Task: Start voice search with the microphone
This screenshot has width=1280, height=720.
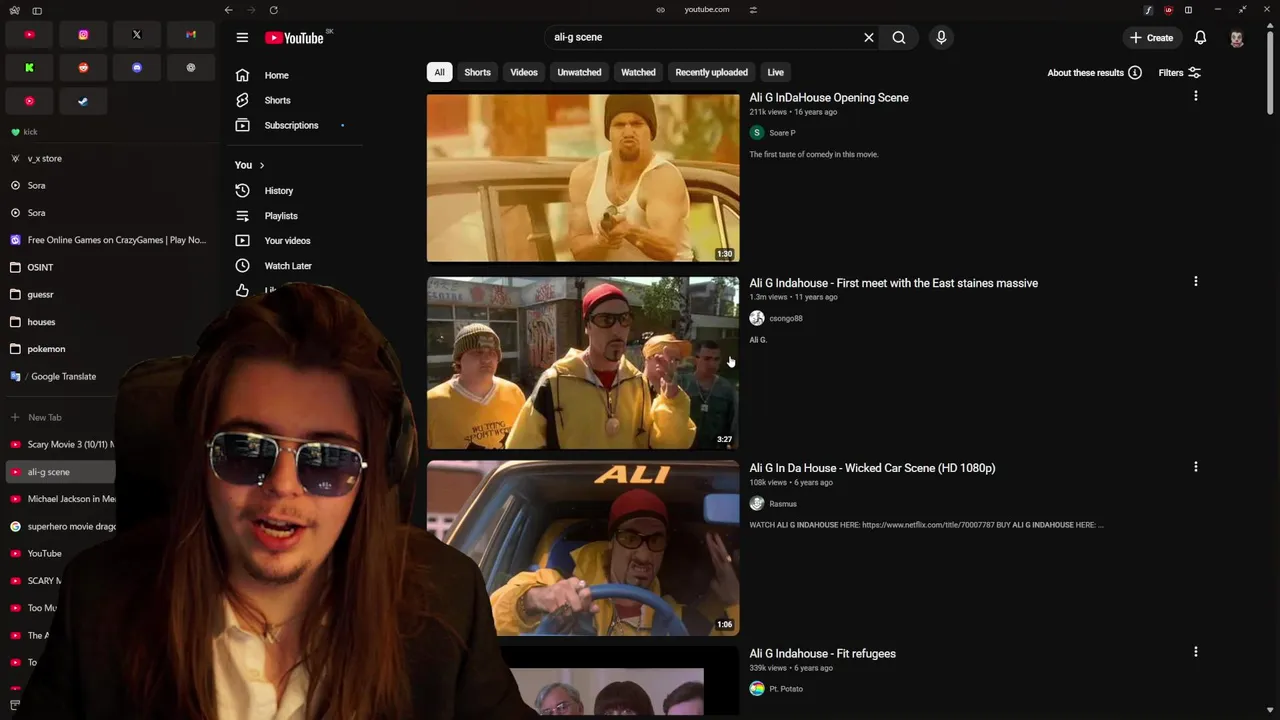Action: 941,37
